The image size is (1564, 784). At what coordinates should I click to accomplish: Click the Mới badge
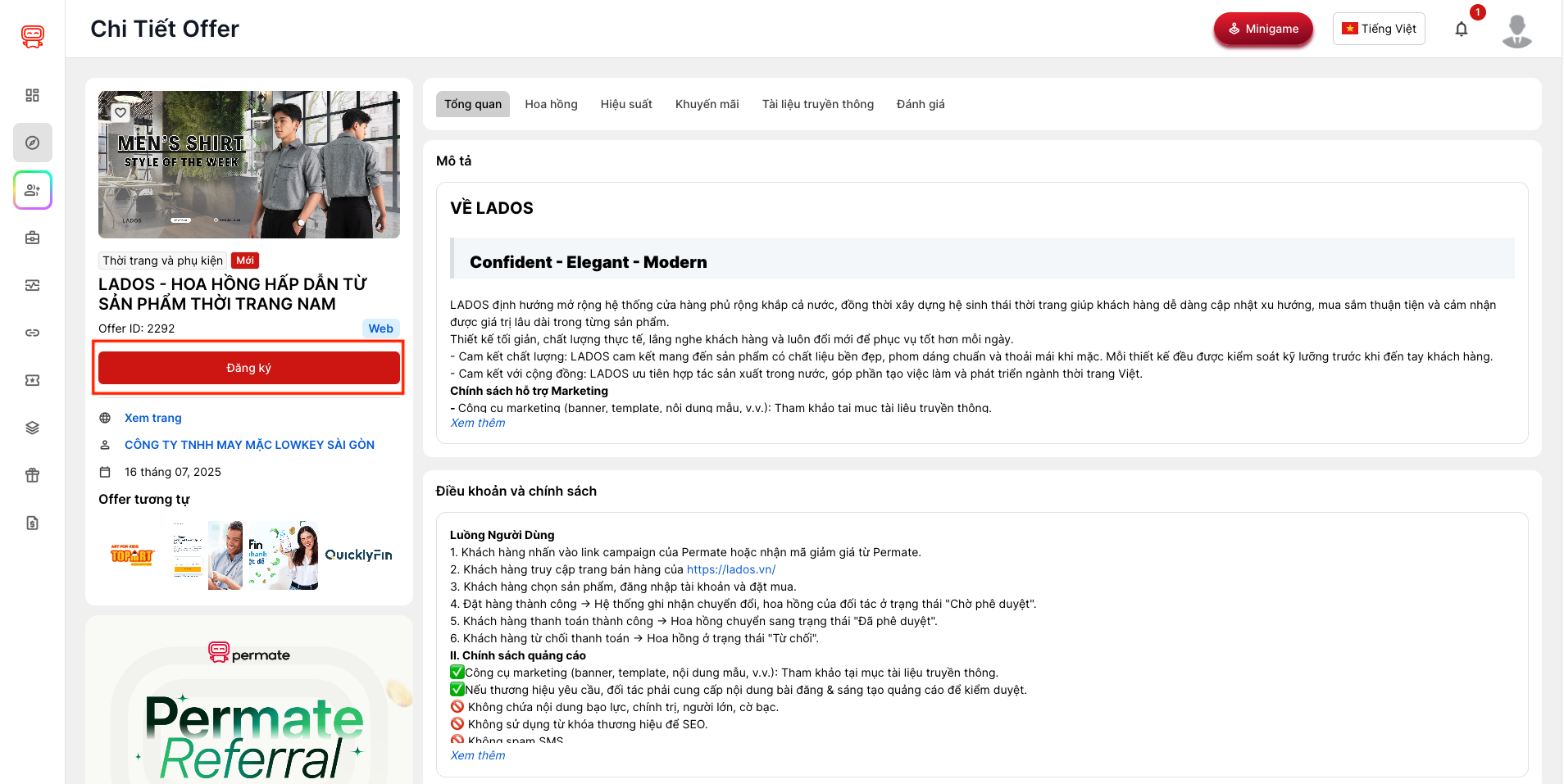coord(245,261)
